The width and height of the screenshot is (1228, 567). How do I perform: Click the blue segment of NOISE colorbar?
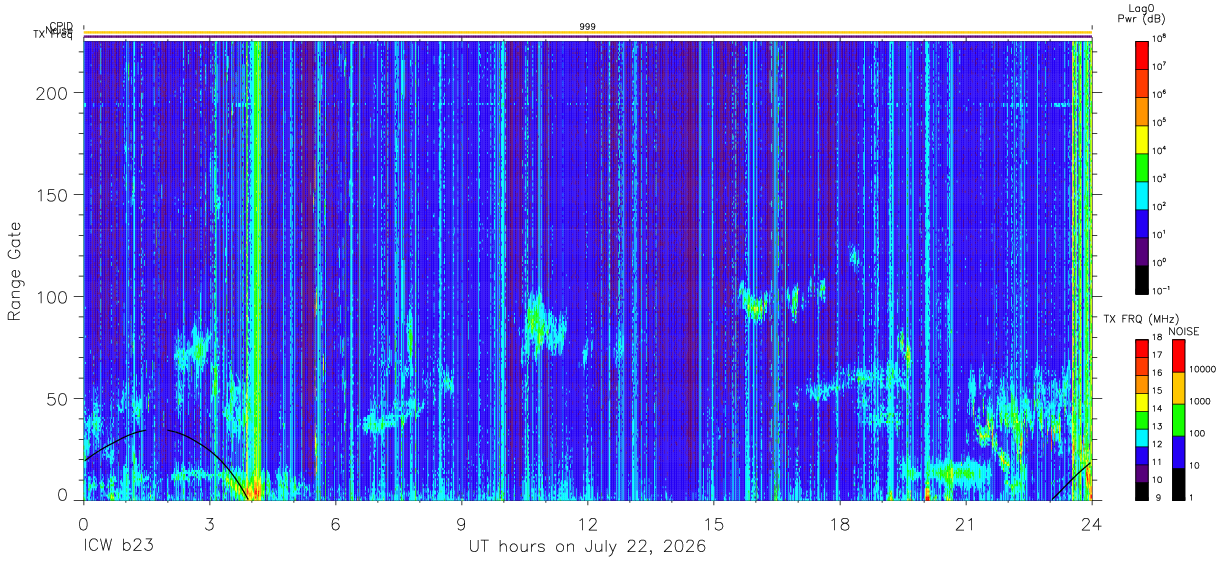(1178, 451)
